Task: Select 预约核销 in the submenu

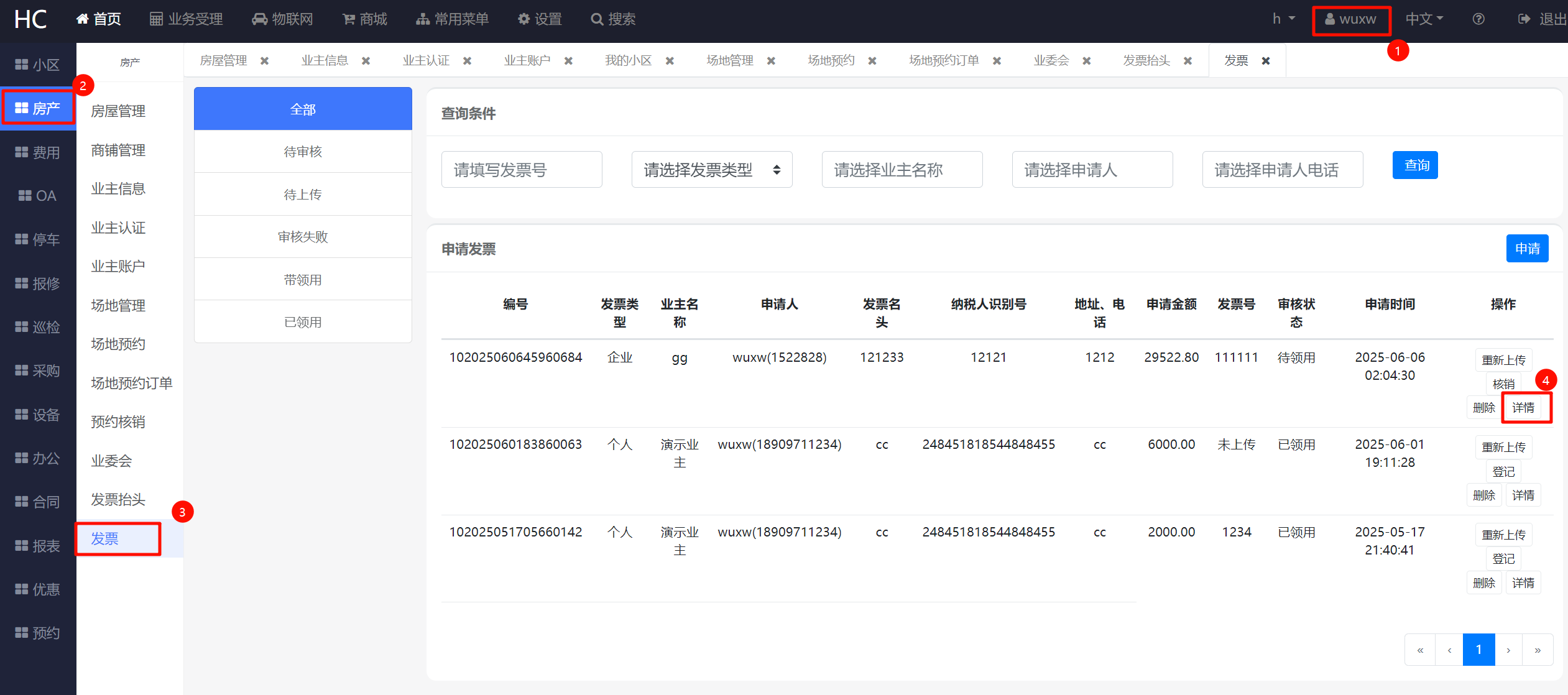Action: [x=118, y=422]
